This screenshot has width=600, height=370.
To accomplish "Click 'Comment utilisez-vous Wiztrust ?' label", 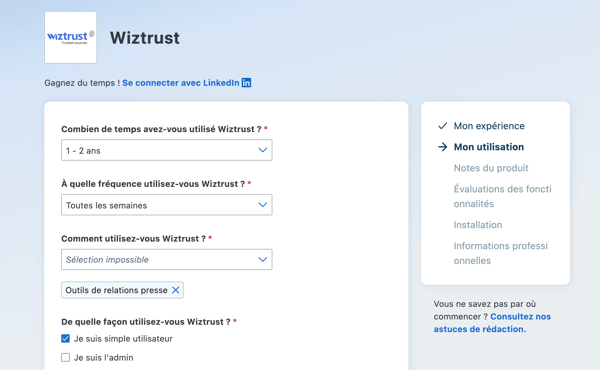I will pos(134,238).
